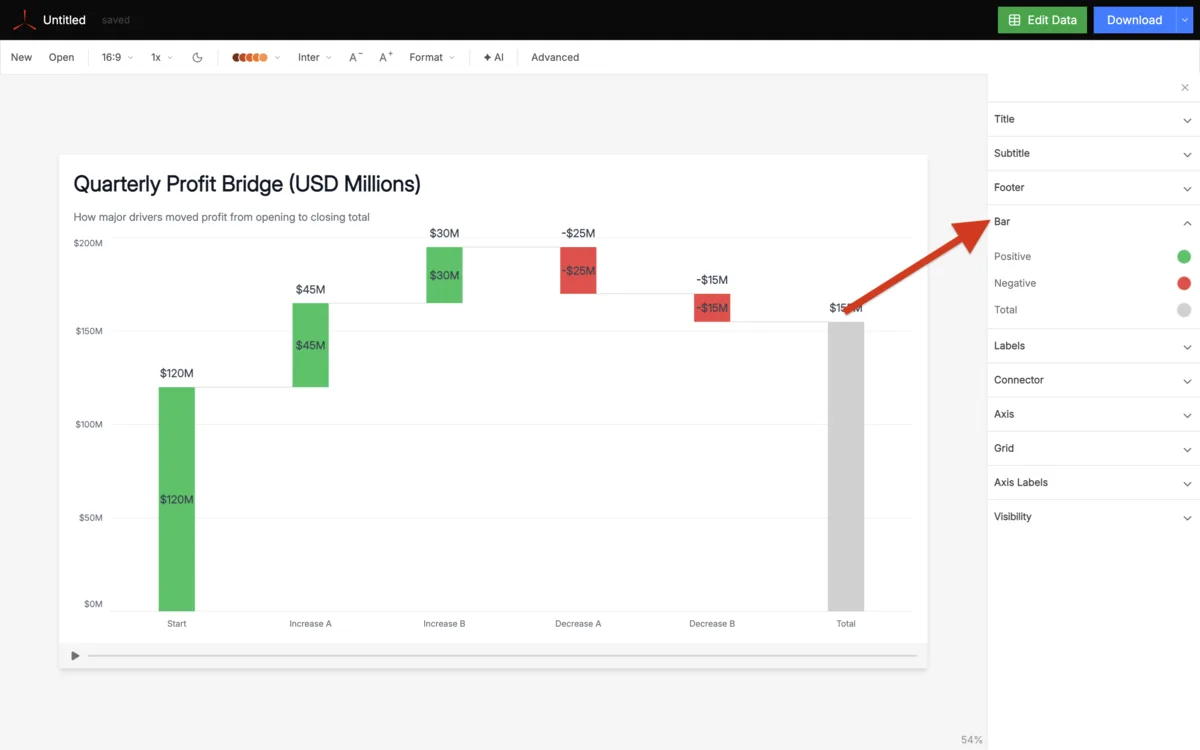1200x750 pixels.
Task: Play the chart animation
Action: point(75,656)
